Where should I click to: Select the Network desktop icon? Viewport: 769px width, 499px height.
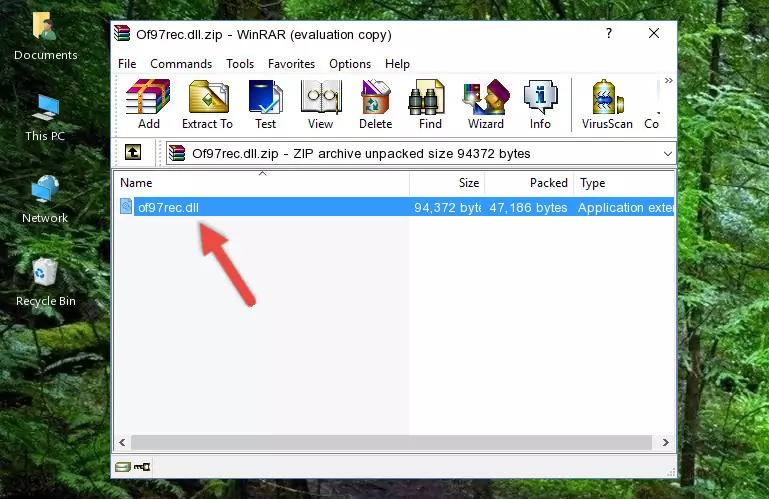click(45, 200)
